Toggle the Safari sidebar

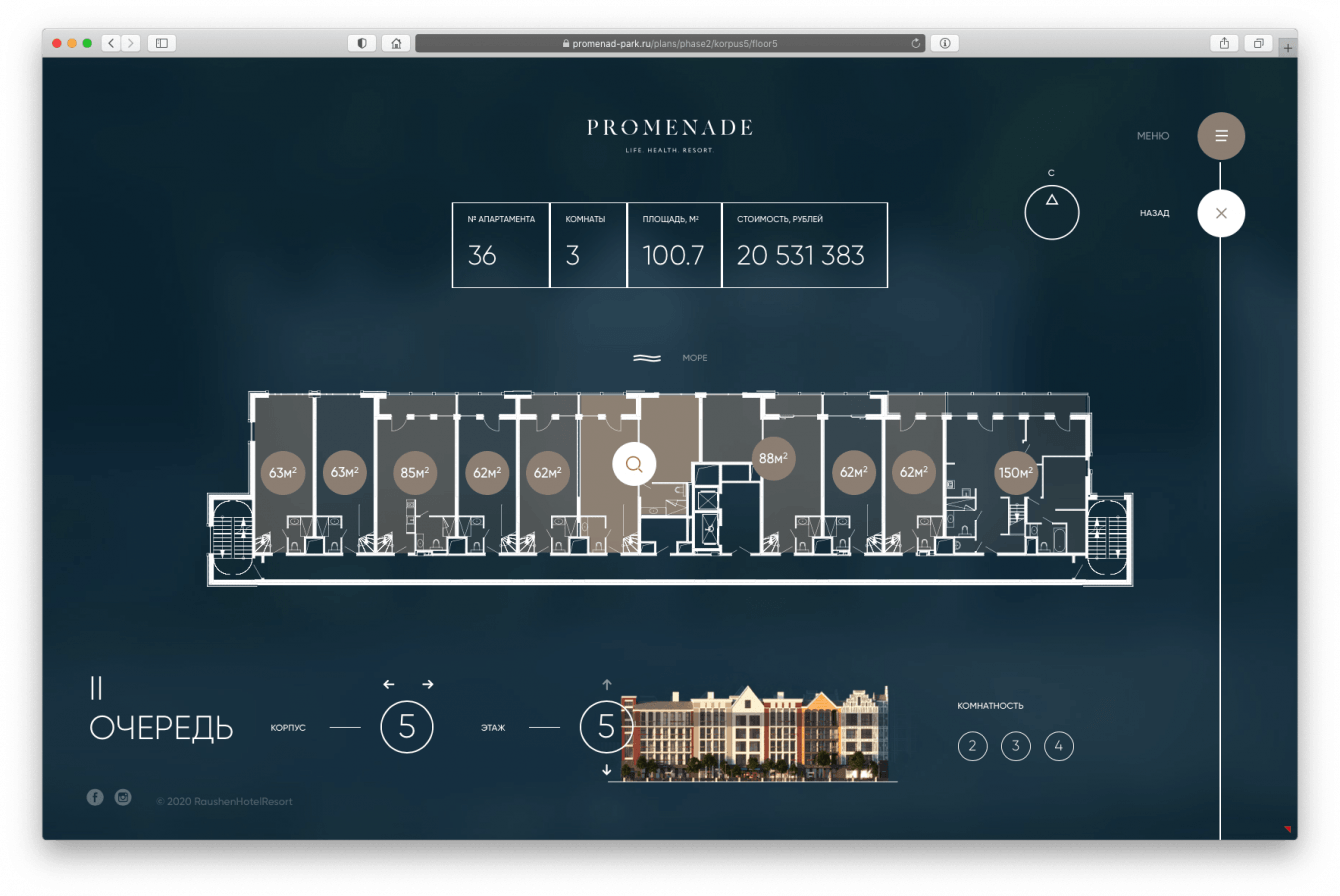click(x=161, y=43)
